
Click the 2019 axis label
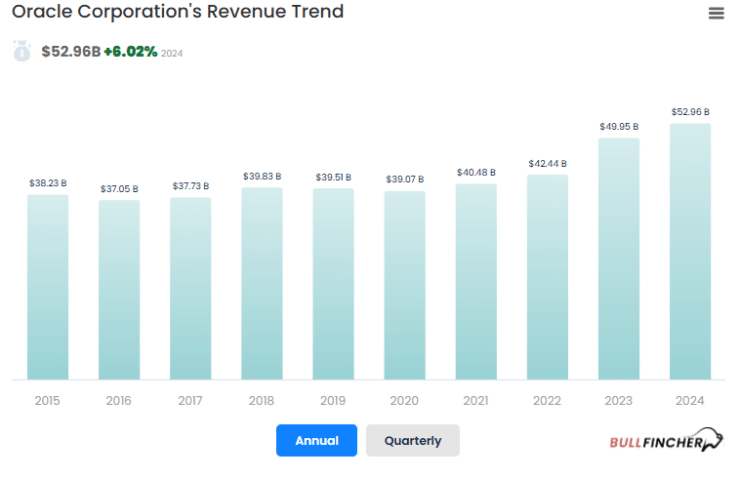pos(333,401)
